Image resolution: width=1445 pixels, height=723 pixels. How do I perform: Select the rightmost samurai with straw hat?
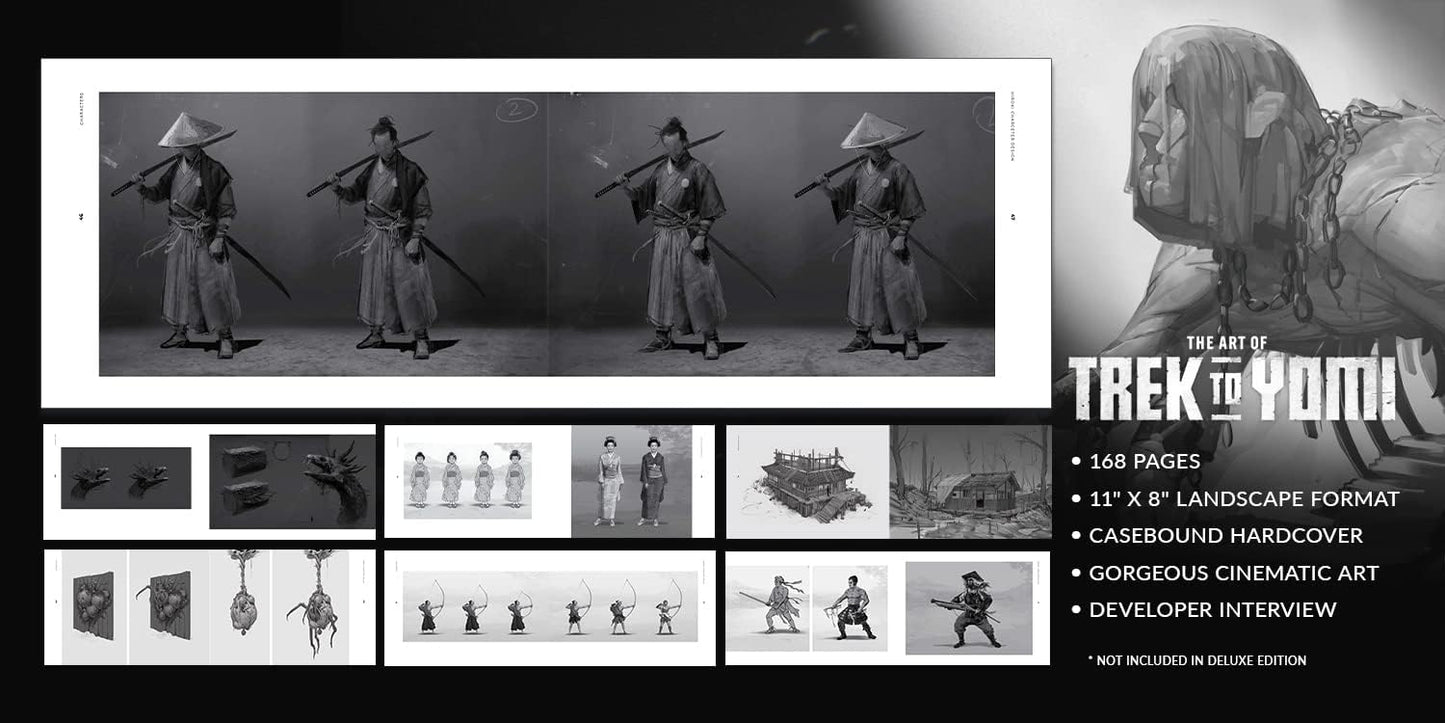point(880,230)
